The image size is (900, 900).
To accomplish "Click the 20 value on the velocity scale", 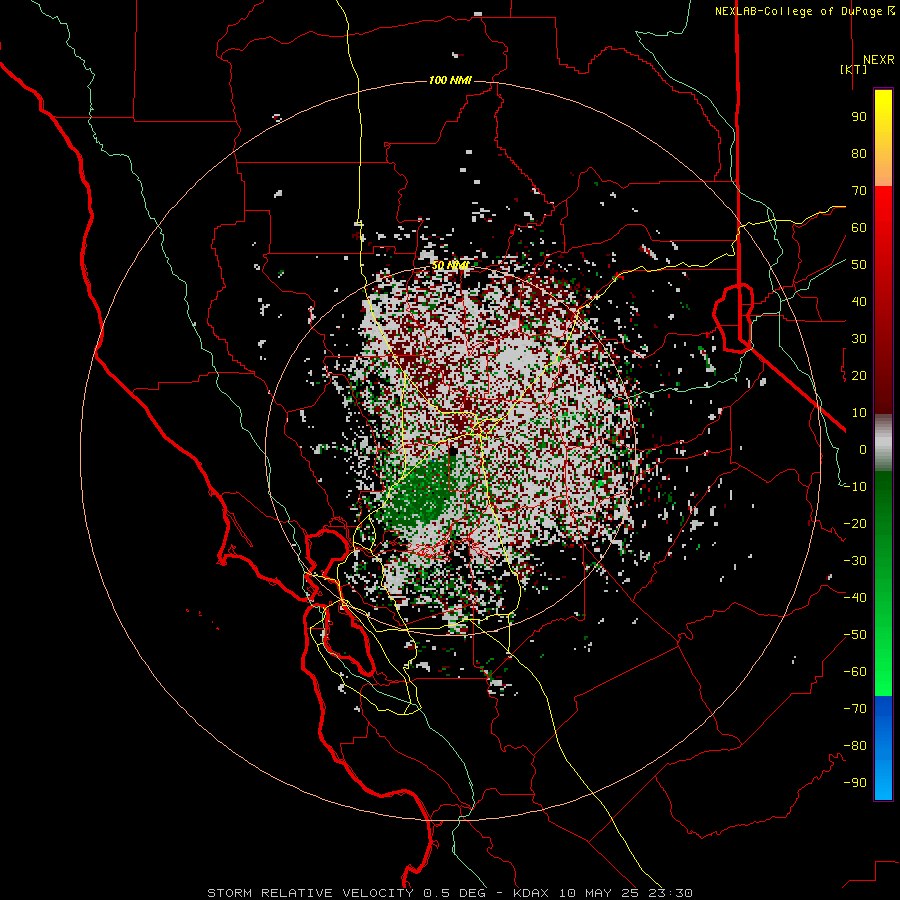I will click(x=859, y=375).
